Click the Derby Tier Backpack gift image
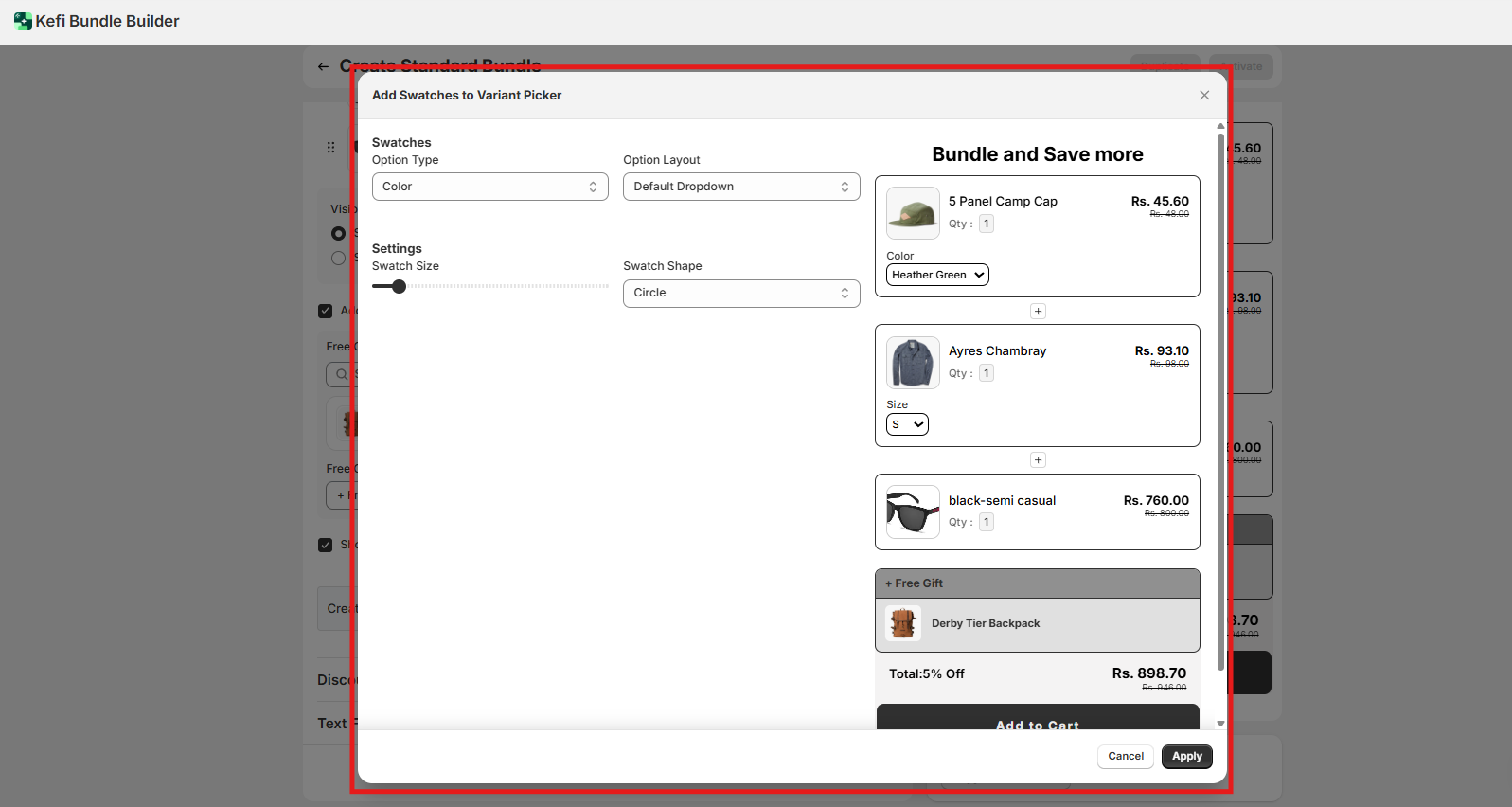Viewport: 1512px width, 807px height. [903, 623]
